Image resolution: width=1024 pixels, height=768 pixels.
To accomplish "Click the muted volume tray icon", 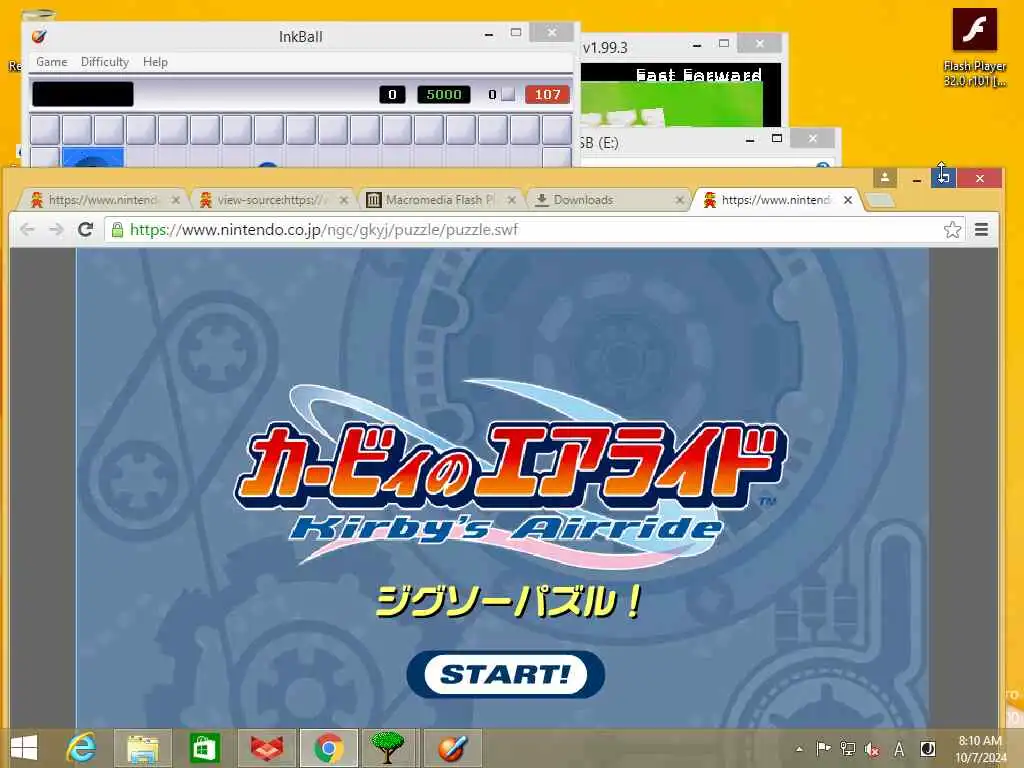I will [872, 749].
